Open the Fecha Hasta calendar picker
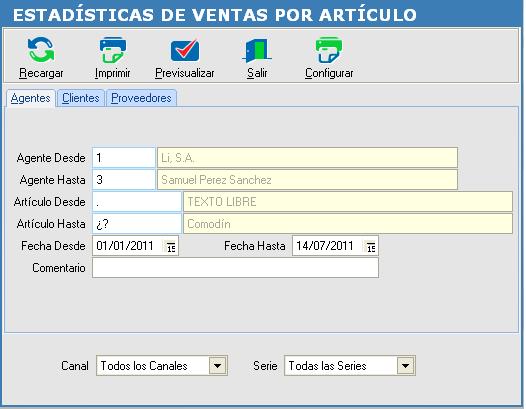This screenshot has height=409, width=526. pos(371,247)
